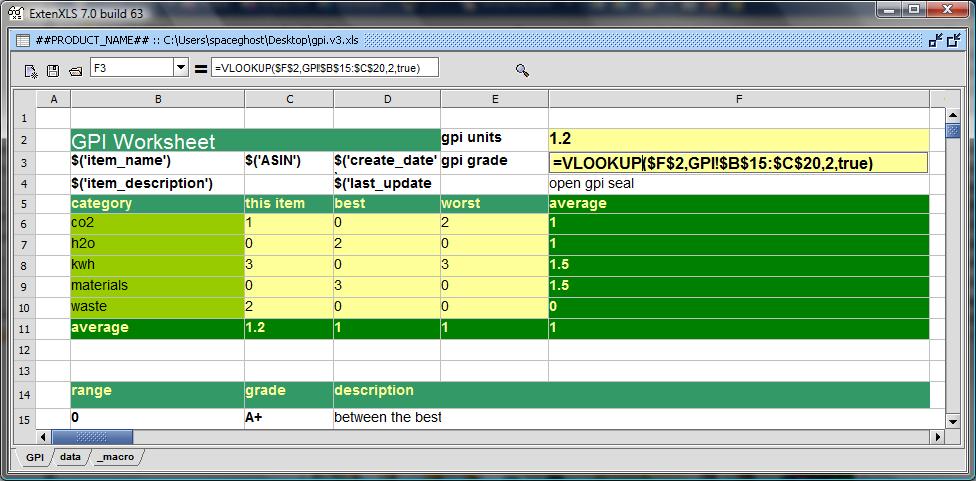Select the yellow co2 'this item' cell
The width and height of the screenshot is (976, 481).
(289, 223)
